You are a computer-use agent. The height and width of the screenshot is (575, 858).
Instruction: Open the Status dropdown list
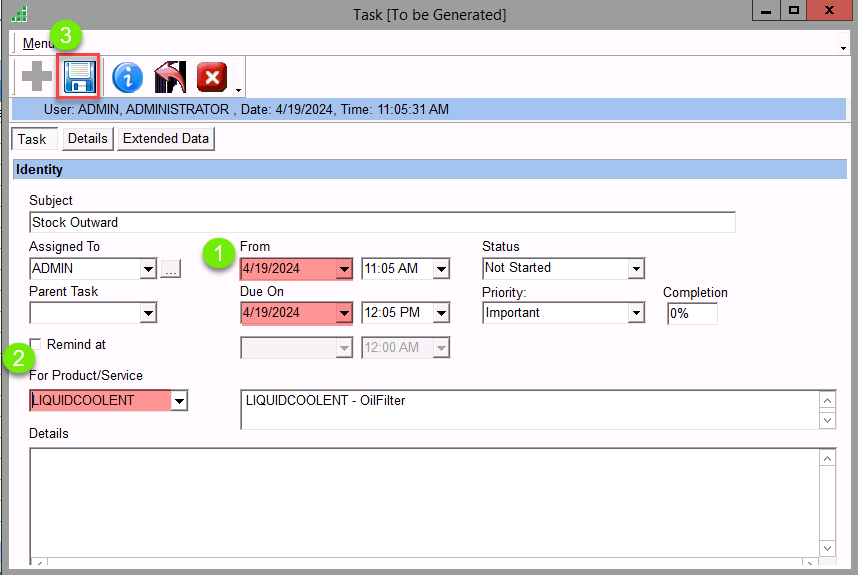635,269
